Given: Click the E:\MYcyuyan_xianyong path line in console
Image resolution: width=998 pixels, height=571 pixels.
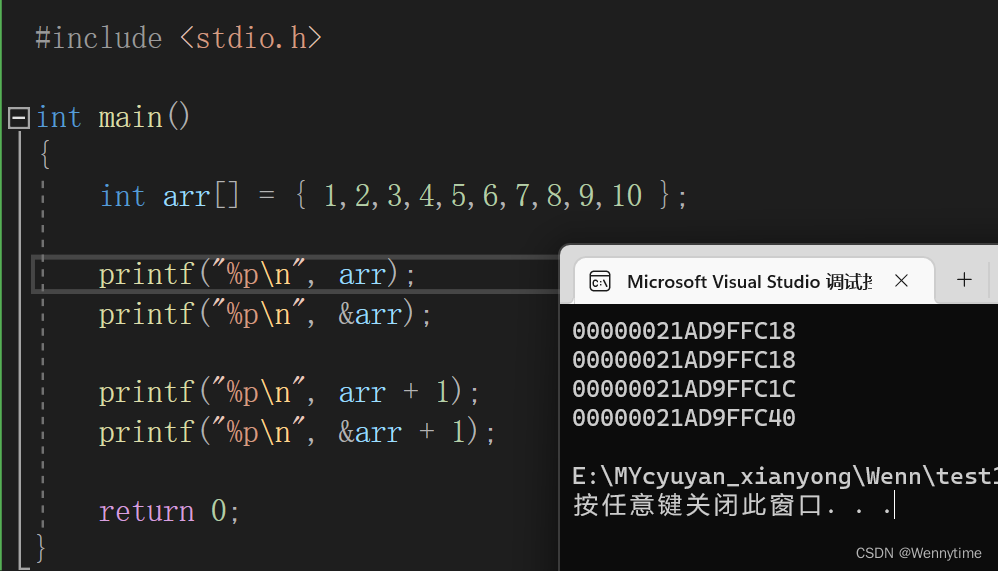Looking at the screenshot, I should pyautogui.click(x=784, y=476).
